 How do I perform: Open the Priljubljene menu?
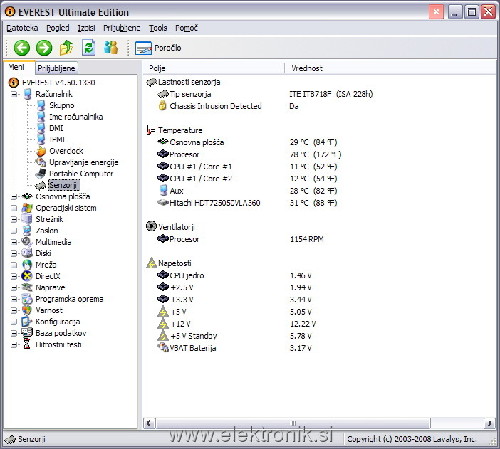(122, 28)
